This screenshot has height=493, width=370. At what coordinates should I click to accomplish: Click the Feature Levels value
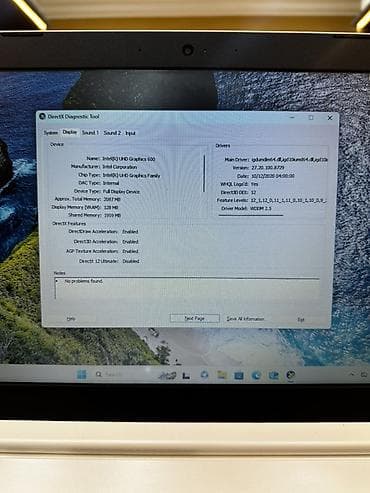tap(288, 200)
